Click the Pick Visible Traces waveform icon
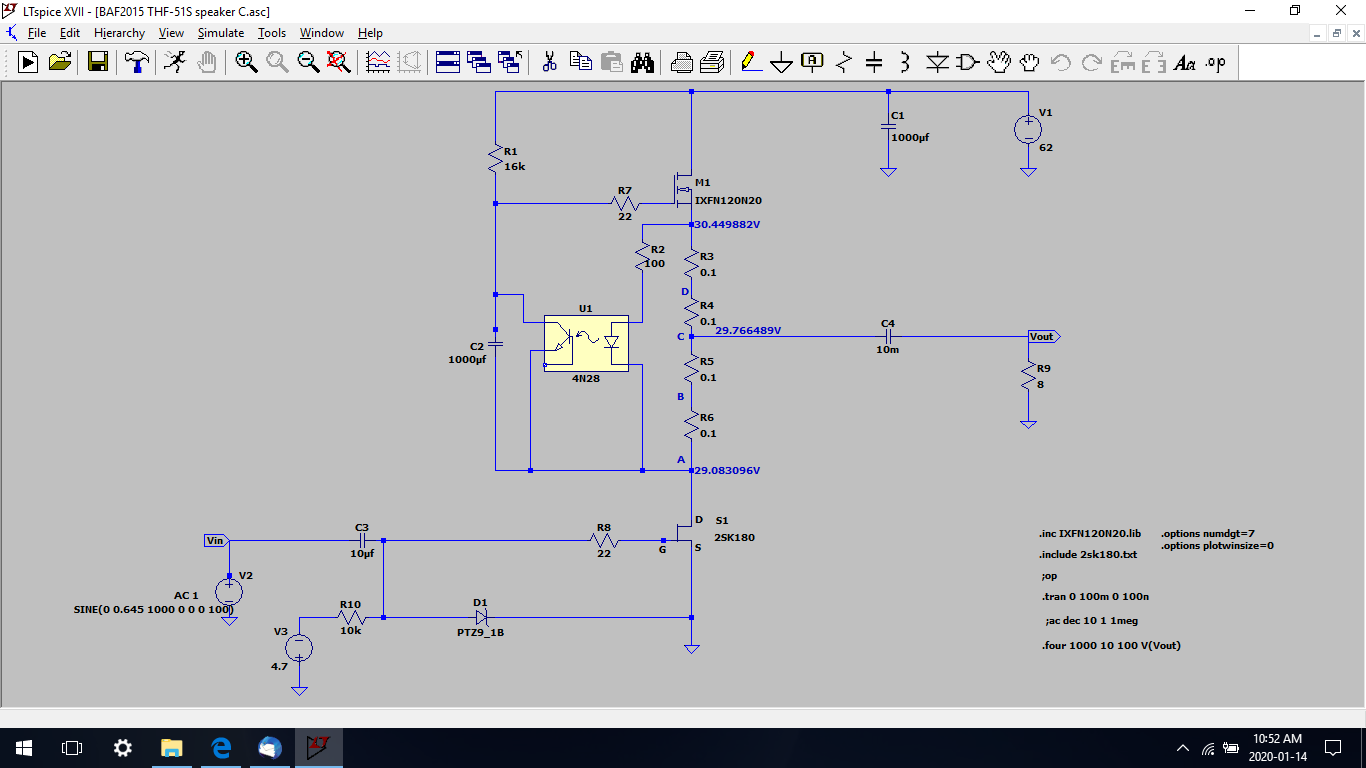1366x768 pixels. pyautogui.click(x=379, y=62)
